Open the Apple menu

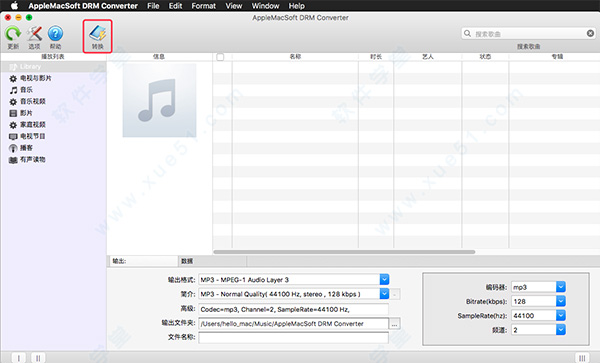tap(14, 6)
